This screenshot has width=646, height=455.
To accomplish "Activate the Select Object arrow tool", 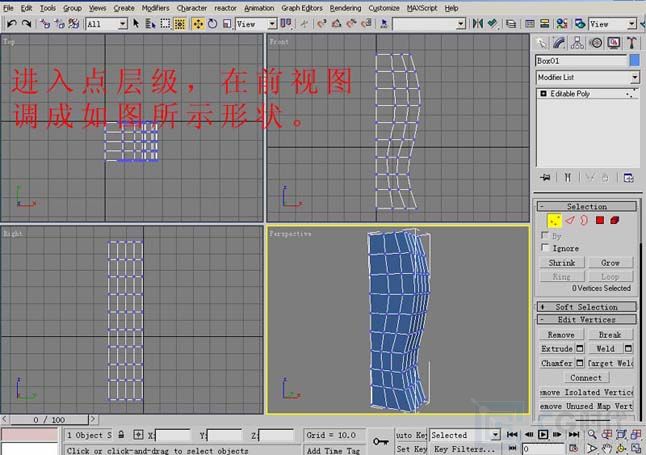I will coord(136,24).
